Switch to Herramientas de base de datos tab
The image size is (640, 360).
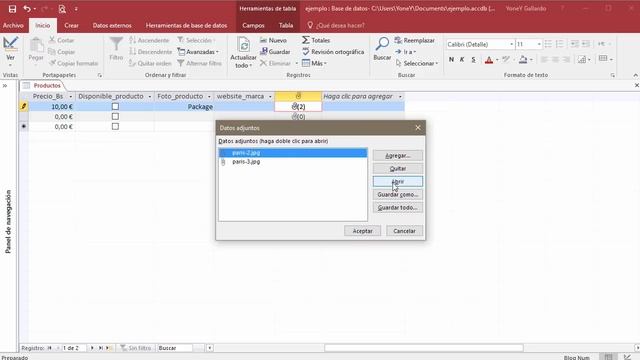[186, 25]
